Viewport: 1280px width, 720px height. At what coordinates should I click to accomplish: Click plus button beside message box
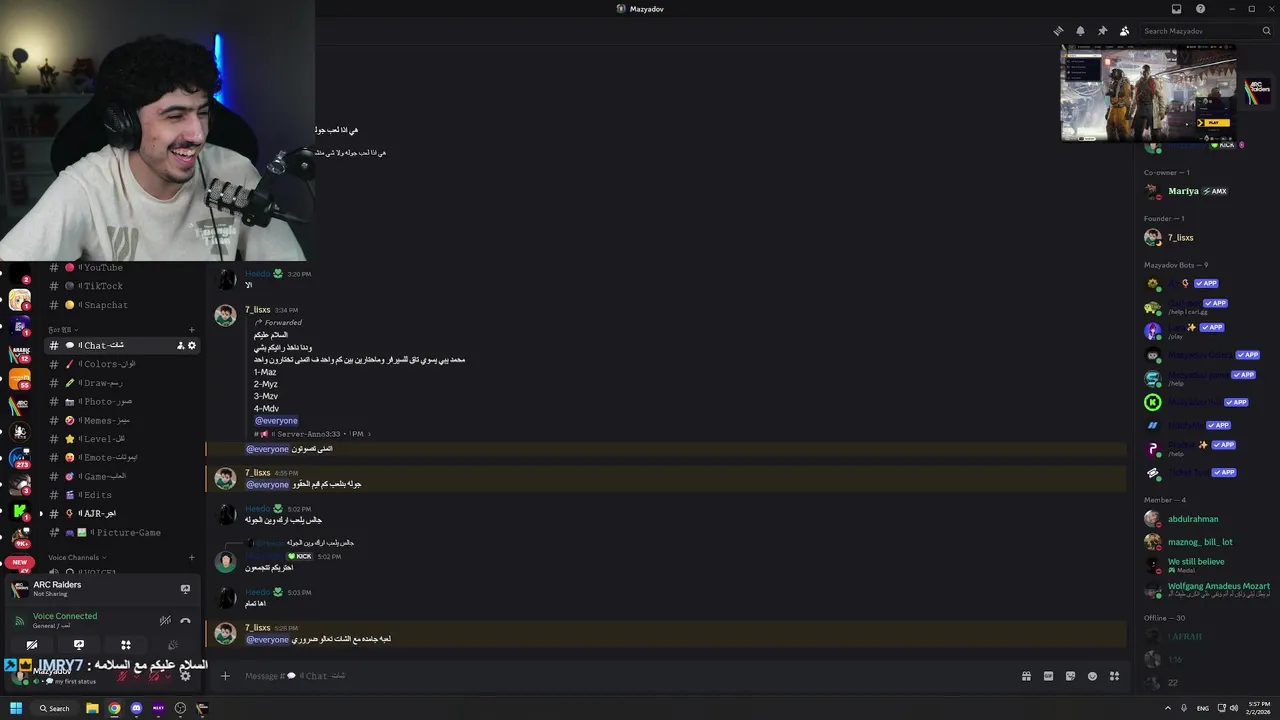click(225, 676)
